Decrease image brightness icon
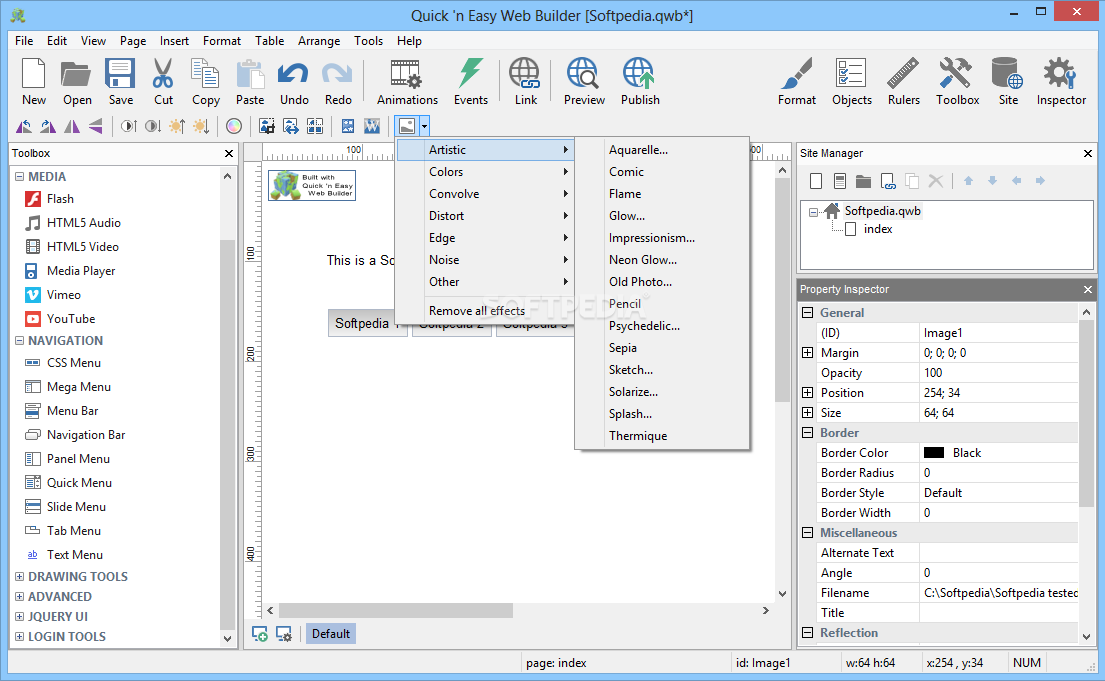The height and width of the screenshot is (681, 1105). tap(201, 126)
